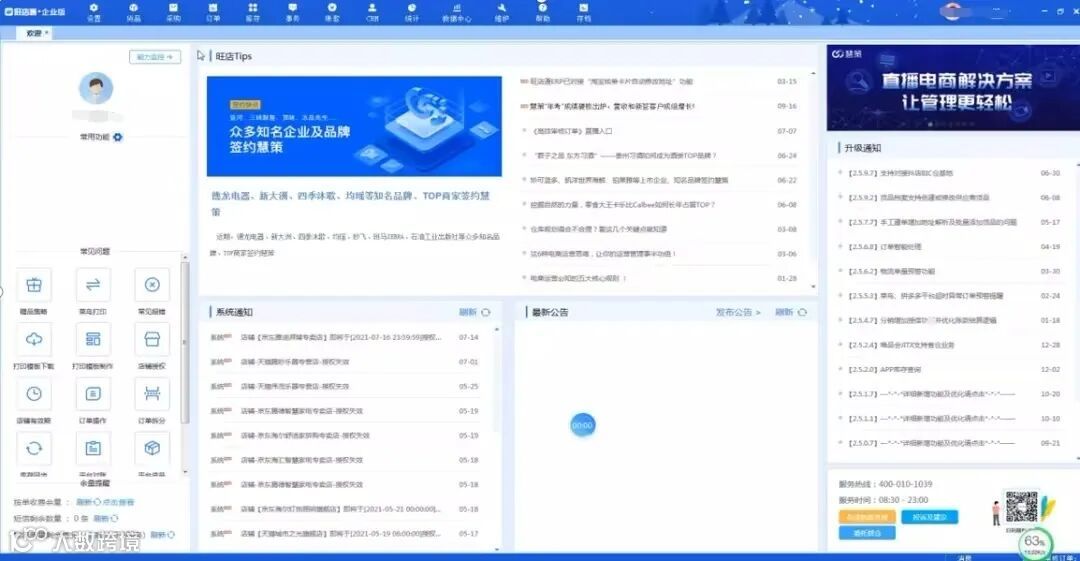
Task: Open the 店铺有效期 clock shortcut
Action: point(34,394)
